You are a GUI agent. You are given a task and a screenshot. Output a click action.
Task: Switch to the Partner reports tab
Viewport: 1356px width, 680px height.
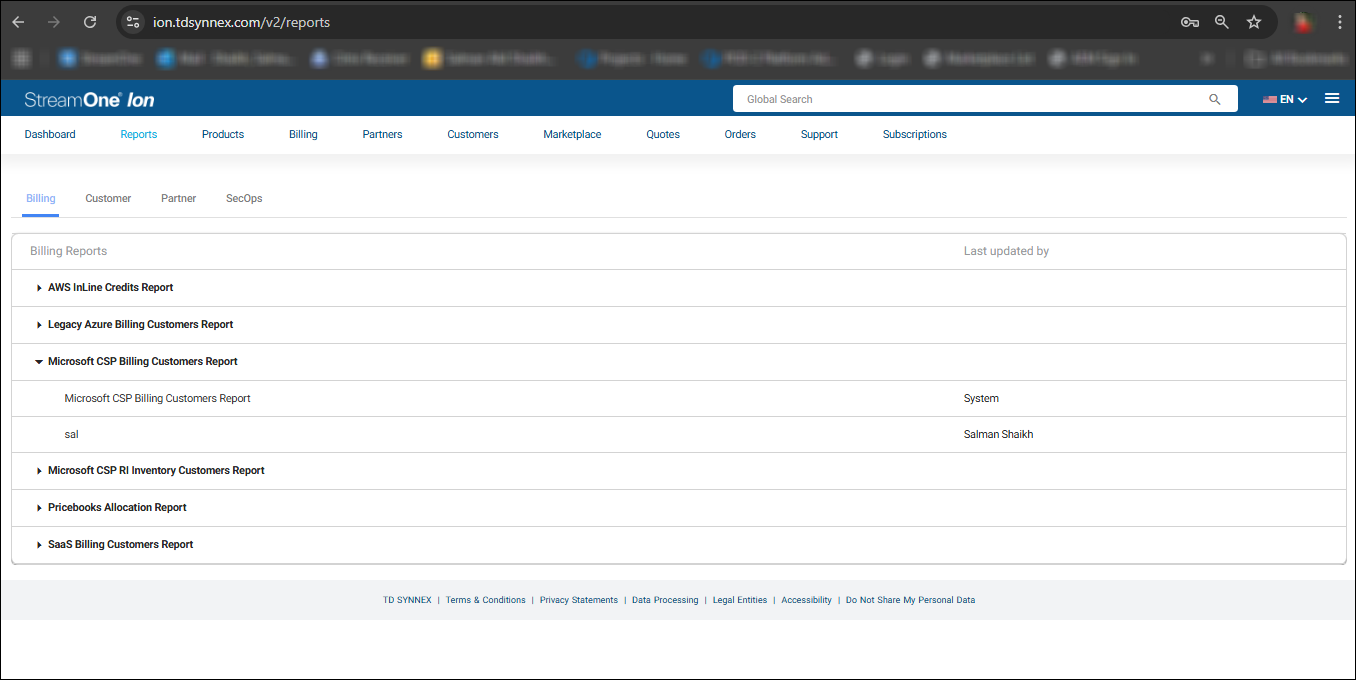tap(178, 198)
